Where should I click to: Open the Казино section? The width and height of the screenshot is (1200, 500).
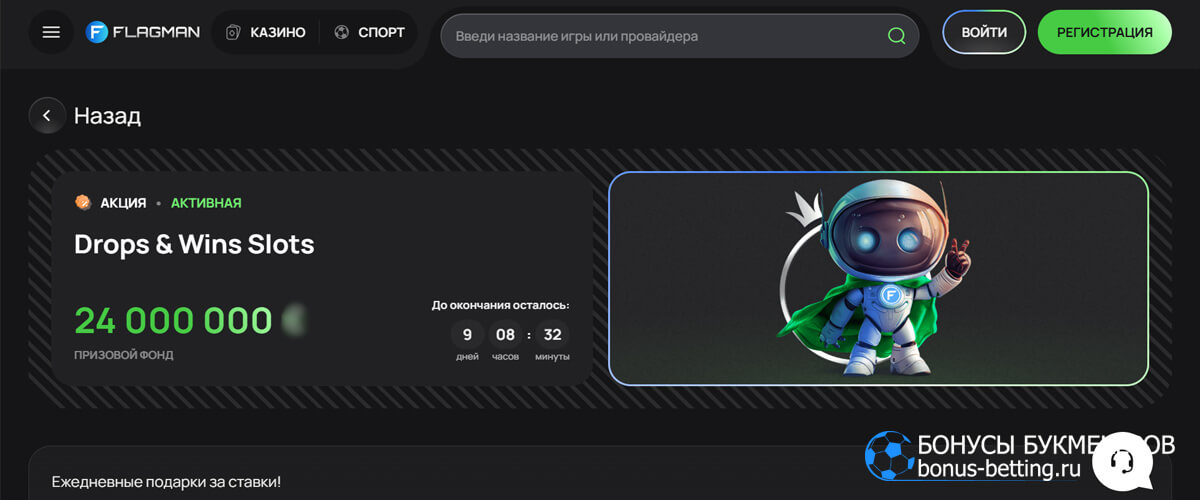click(266, 32)
